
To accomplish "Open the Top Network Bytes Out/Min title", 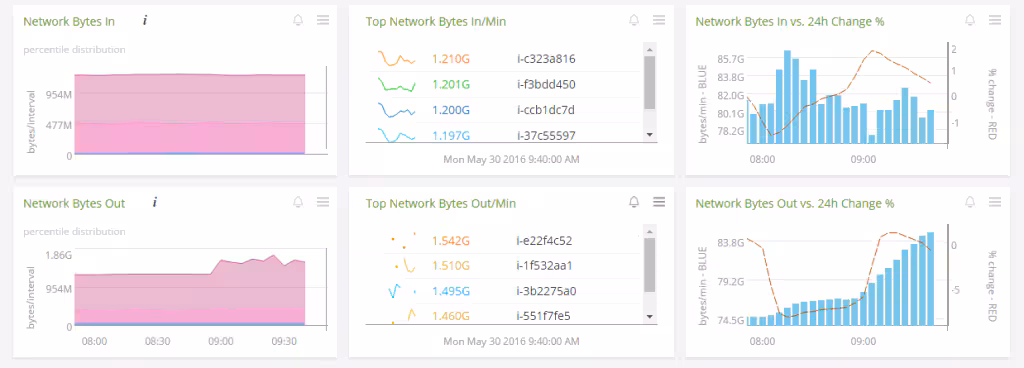I will [441, 203].
